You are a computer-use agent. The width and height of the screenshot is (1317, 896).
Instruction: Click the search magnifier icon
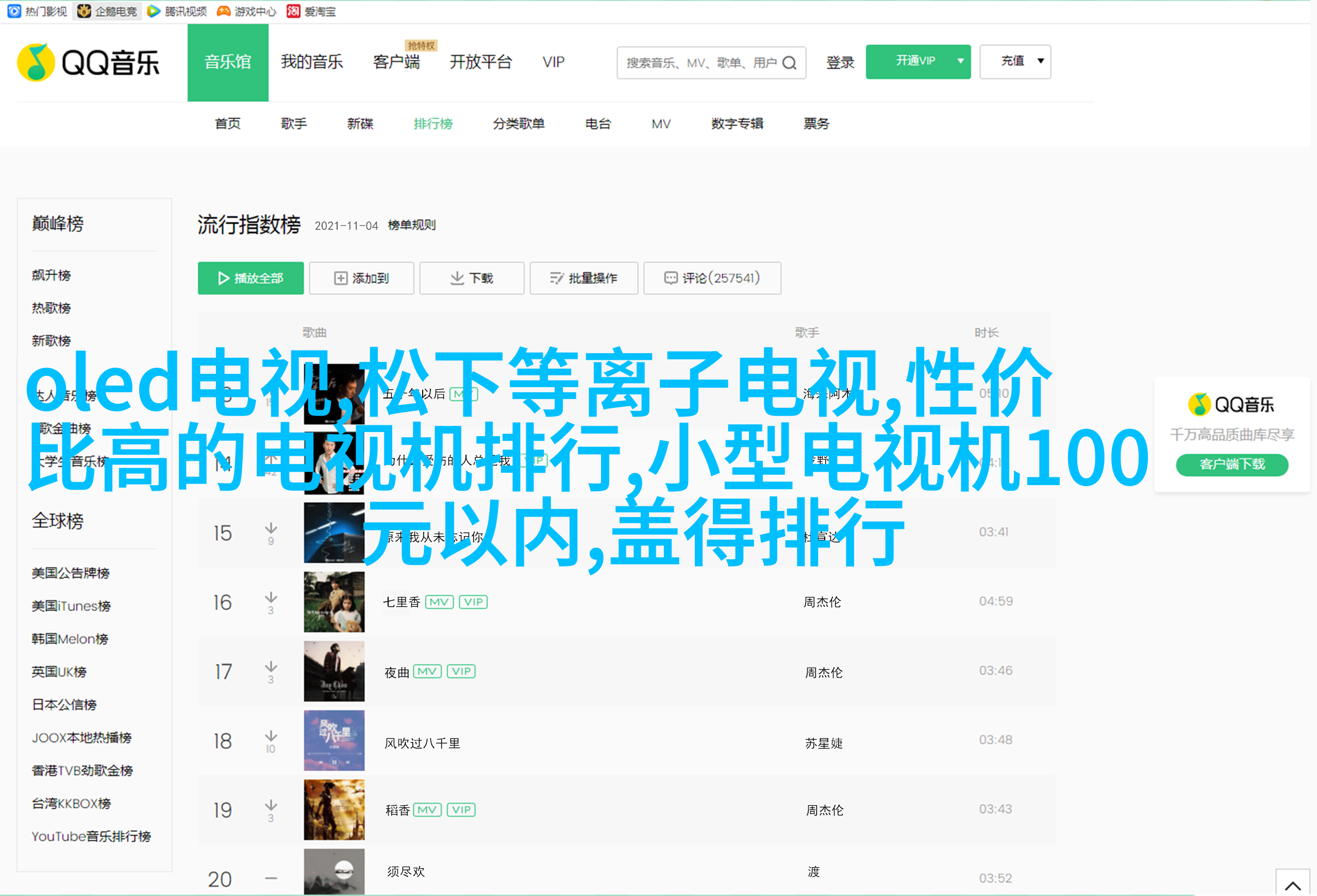(x=789, y=63)
